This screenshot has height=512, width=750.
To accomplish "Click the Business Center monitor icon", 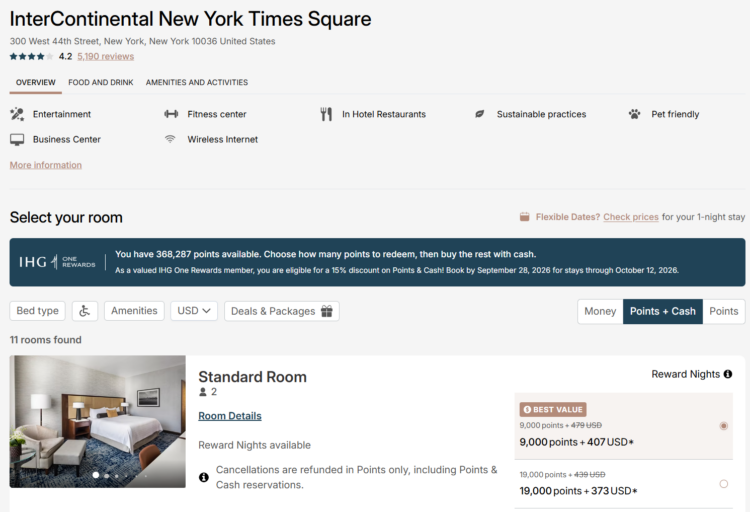I will 17,139.
